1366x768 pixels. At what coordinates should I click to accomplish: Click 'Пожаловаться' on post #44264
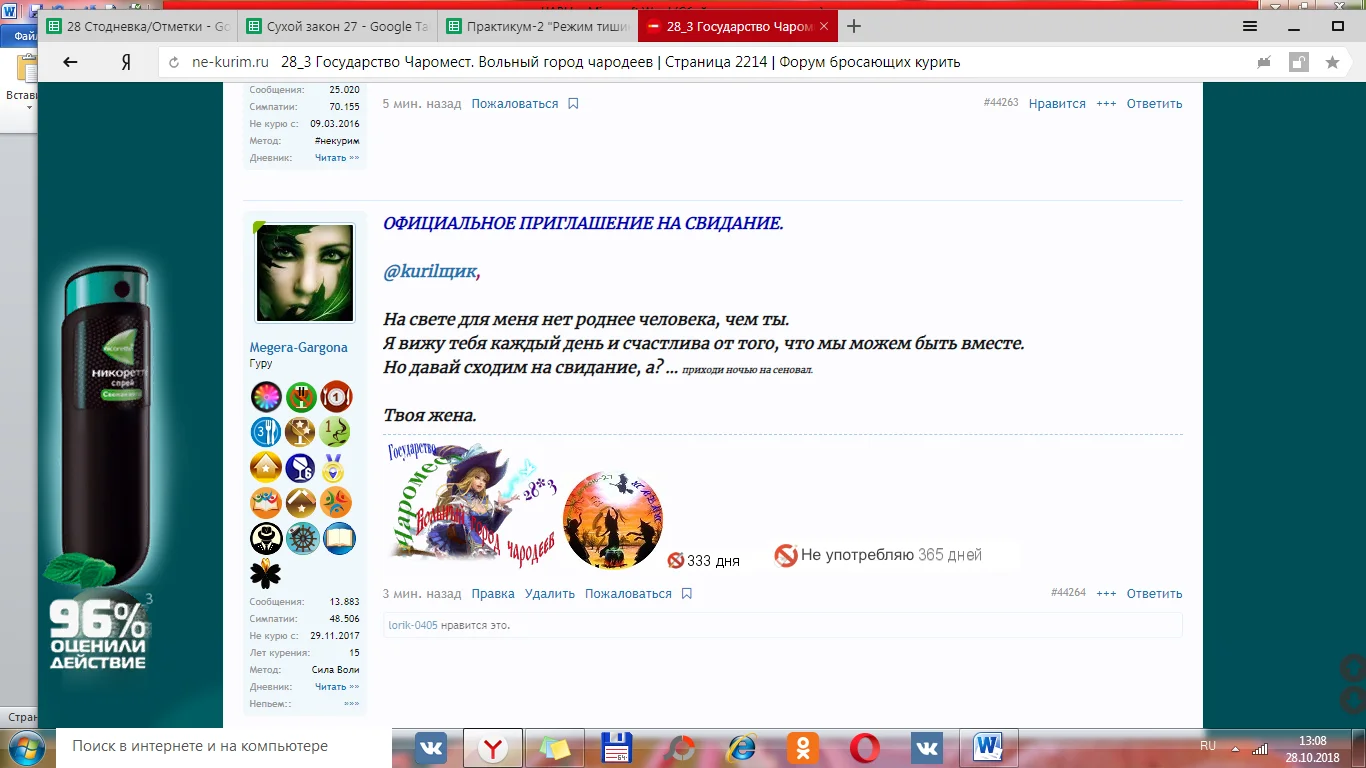pyautogui.click(x=628, y=594)
